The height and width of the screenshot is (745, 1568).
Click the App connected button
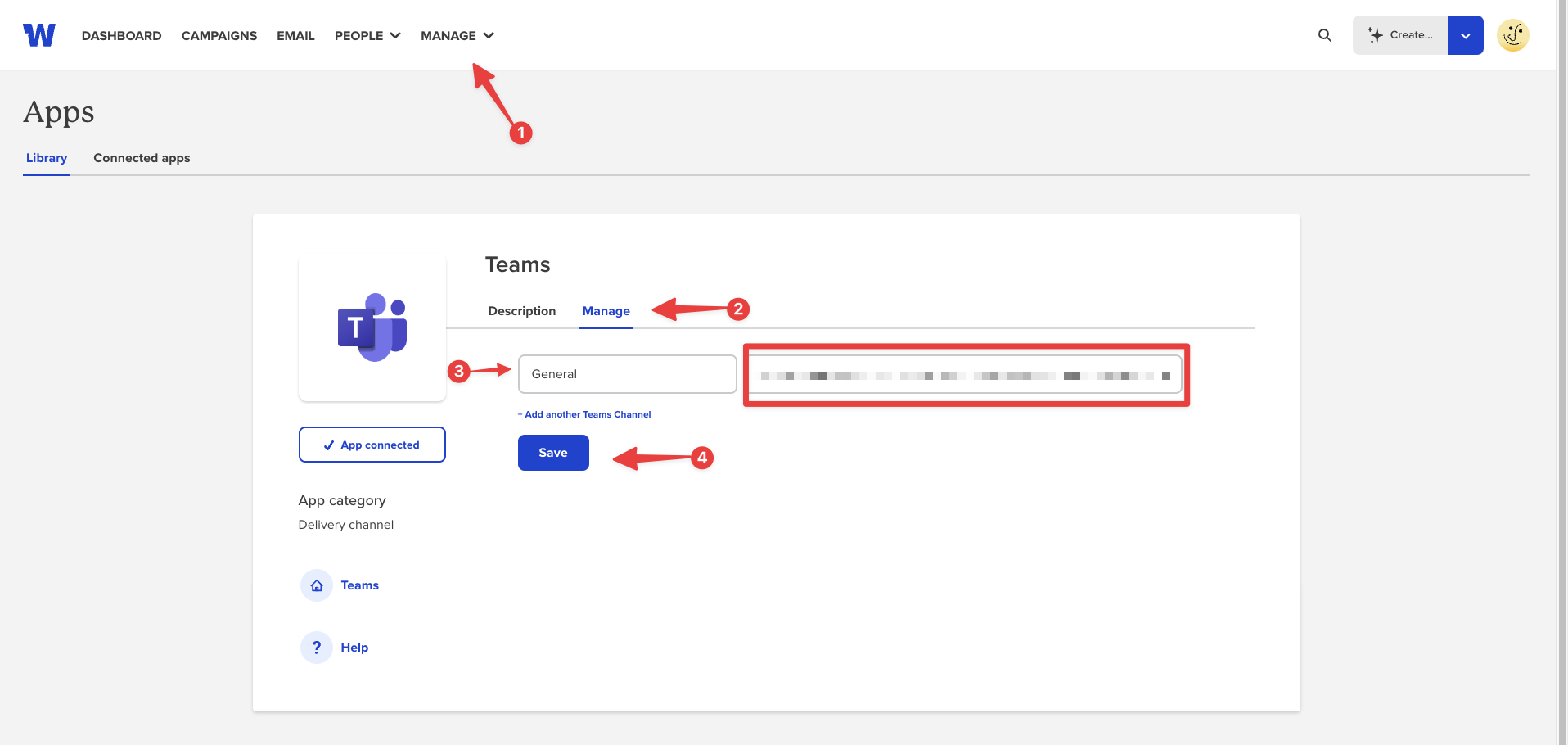[x=372, y=445]
